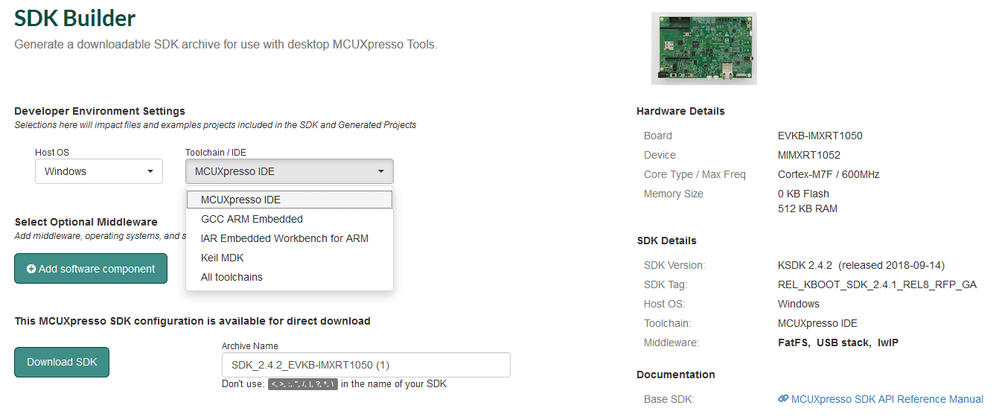The image size is (999, 417).
Task: Click the forbidden characters badge
Action: click(x=303, y=385)
